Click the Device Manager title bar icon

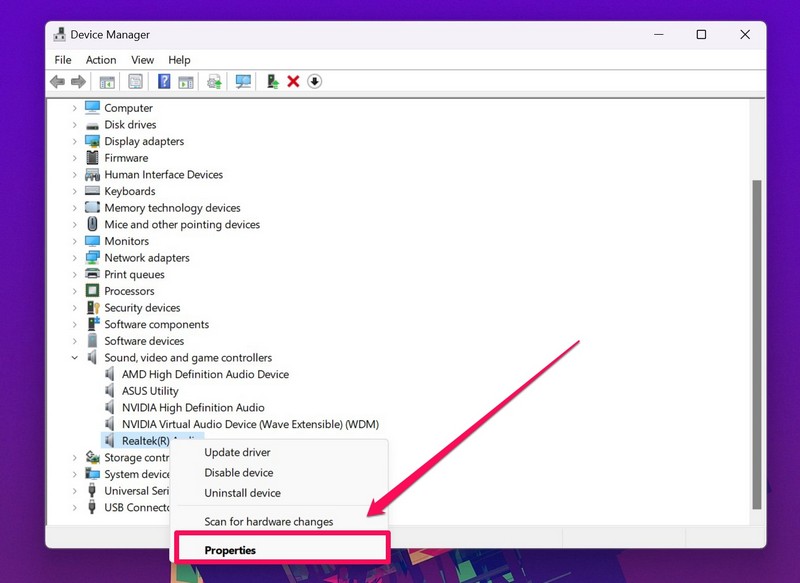(x=58, y=35)
